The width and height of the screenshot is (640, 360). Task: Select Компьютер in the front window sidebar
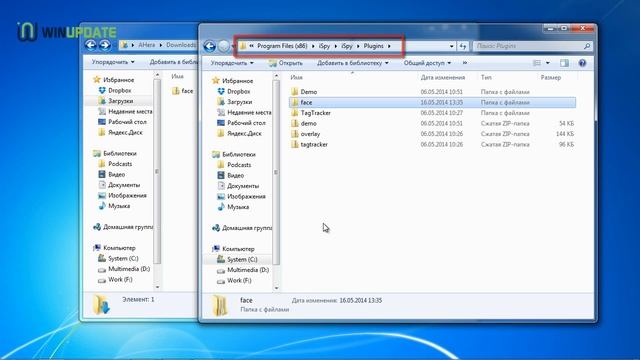(238, 249)
